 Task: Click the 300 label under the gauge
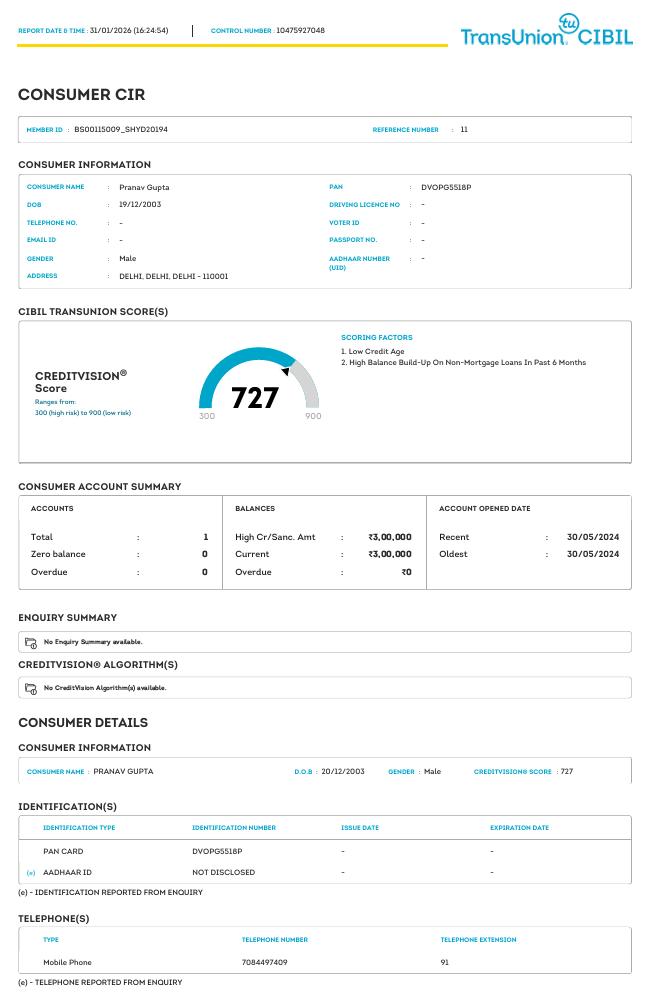(207, 416)
